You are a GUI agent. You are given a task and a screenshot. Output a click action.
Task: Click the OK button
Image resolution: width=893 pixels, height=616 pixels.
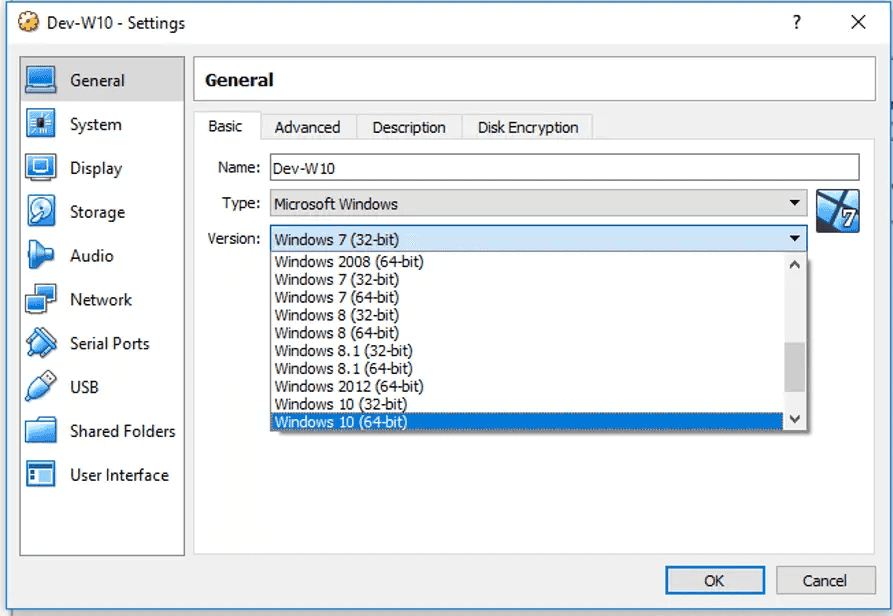click(x=714, y=580)
